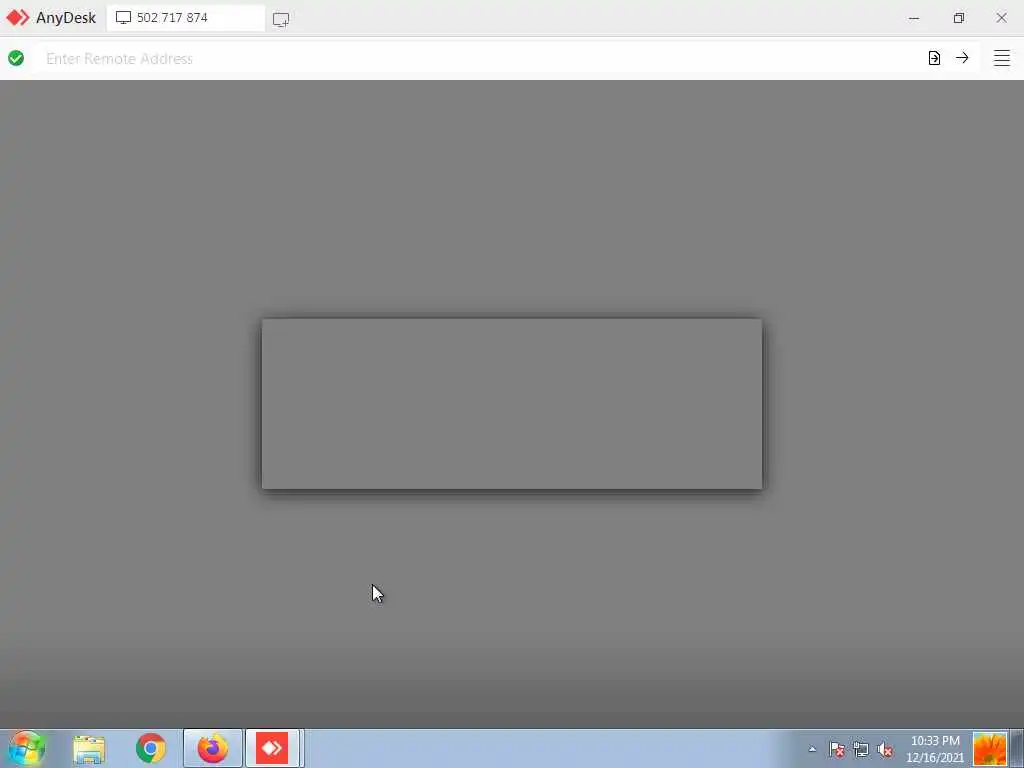Open Google Chrome from taskbar
This screenshot has width=1024, height=768.
151,748
